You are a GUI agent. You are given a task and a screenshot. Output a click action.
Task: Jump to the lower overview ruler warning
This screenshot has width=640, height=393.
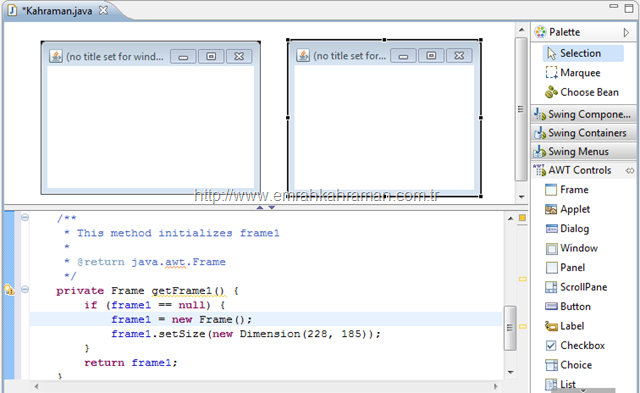[x=522, y=326]
